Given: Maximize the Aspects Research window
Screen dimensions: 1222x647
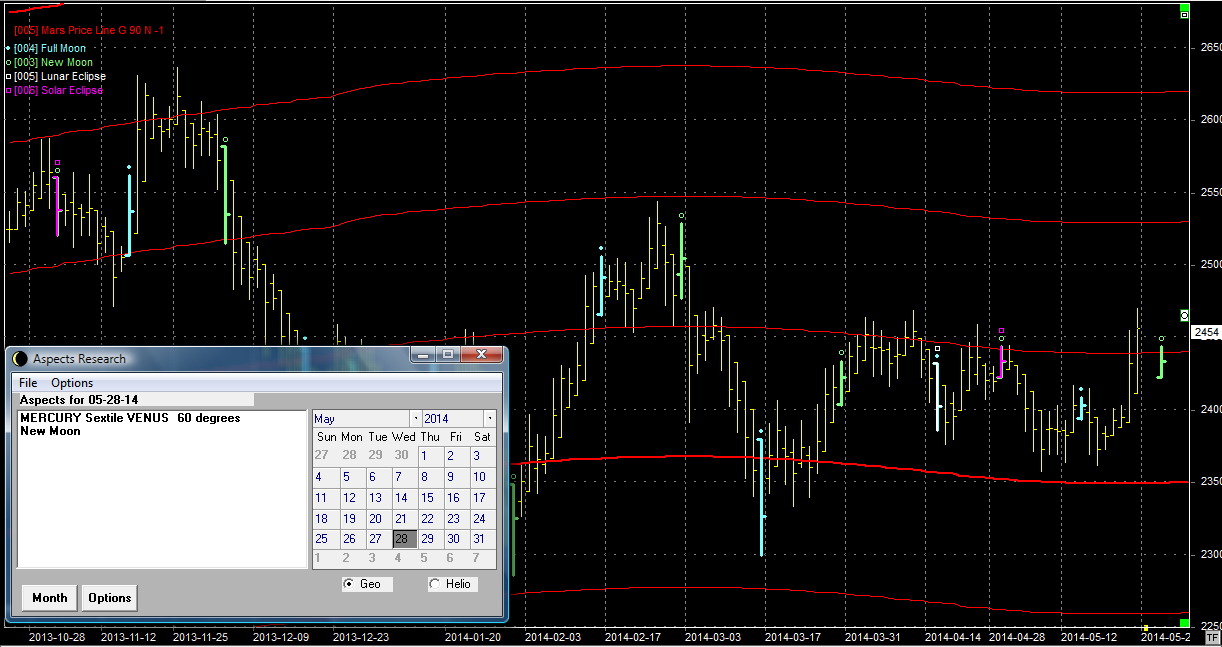Looking at the screenshot, I should coord(448,355).
